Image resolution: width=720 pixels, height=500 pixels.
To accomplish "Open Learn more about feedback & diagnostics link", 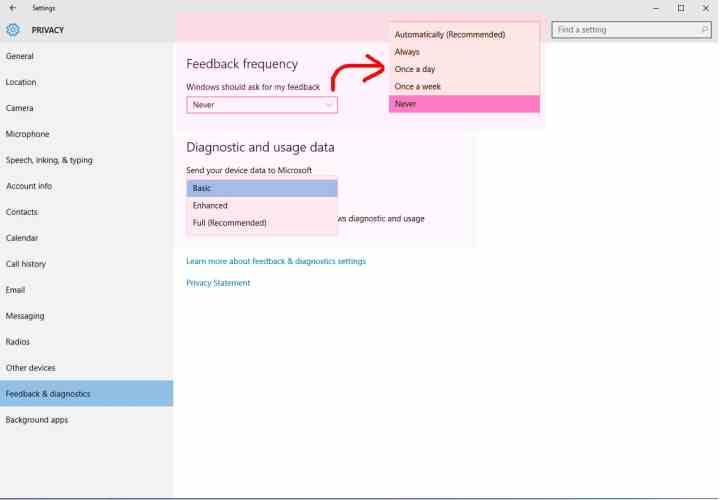I will (x=276, y=261).
